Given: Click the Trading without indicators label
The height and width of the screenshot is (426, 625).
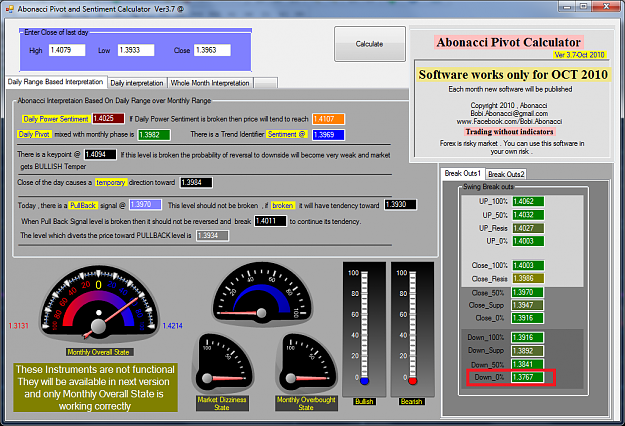Looking at the screenshot, I should (x=509, y=132).
